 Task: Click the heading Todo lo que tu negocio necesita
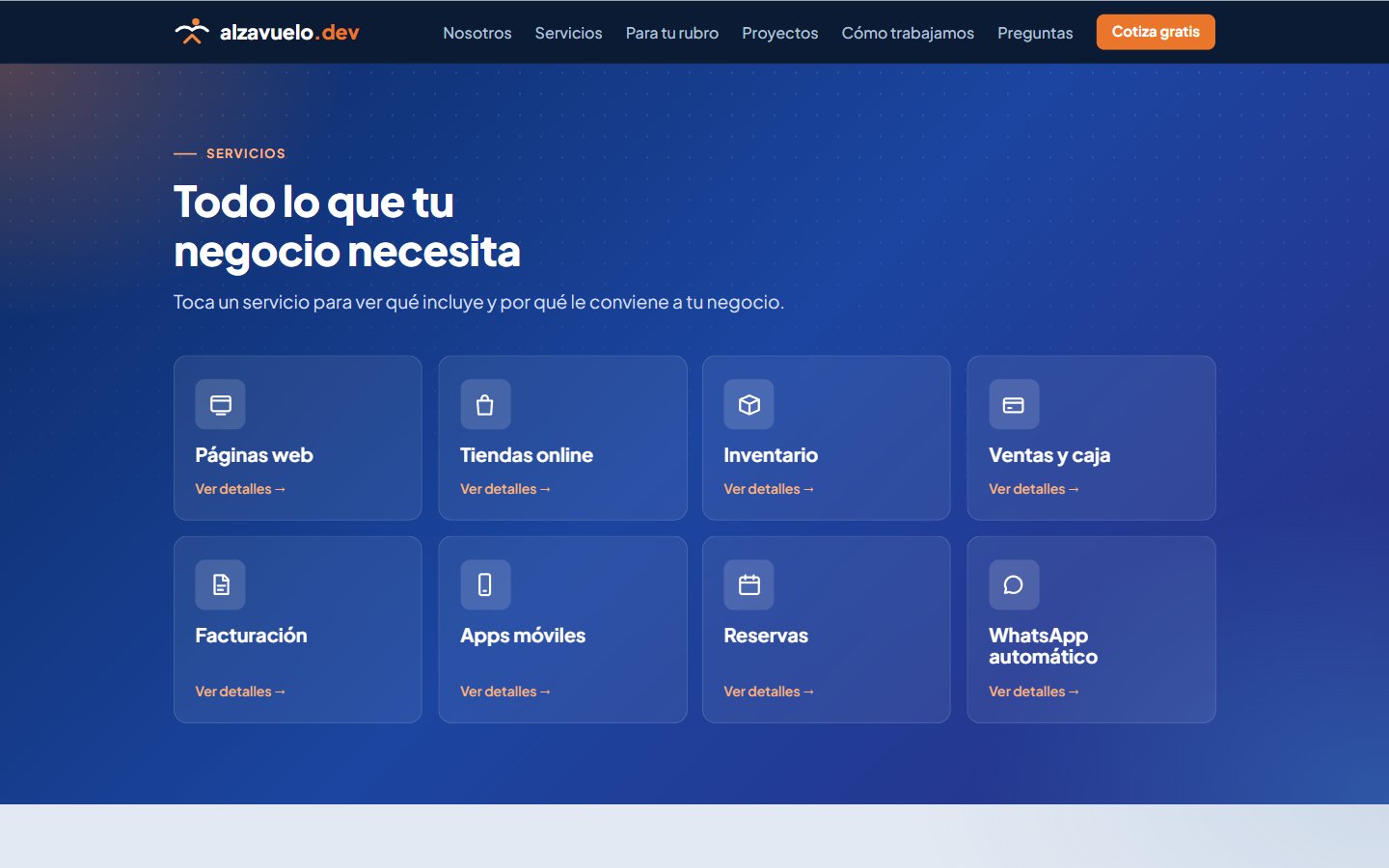(x=347, y=227)
